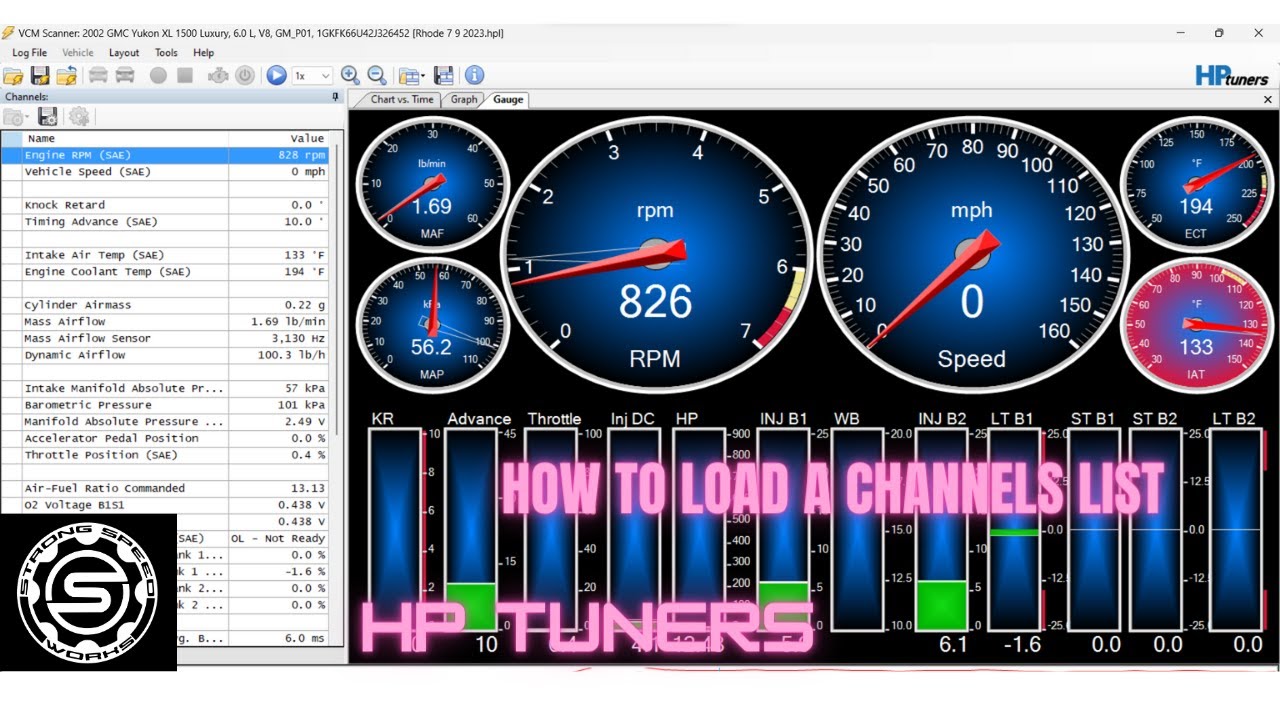The height and width of the screenshot is (720, 1280).
Task: Click the record scanning circle button
Action: point(158,75)
